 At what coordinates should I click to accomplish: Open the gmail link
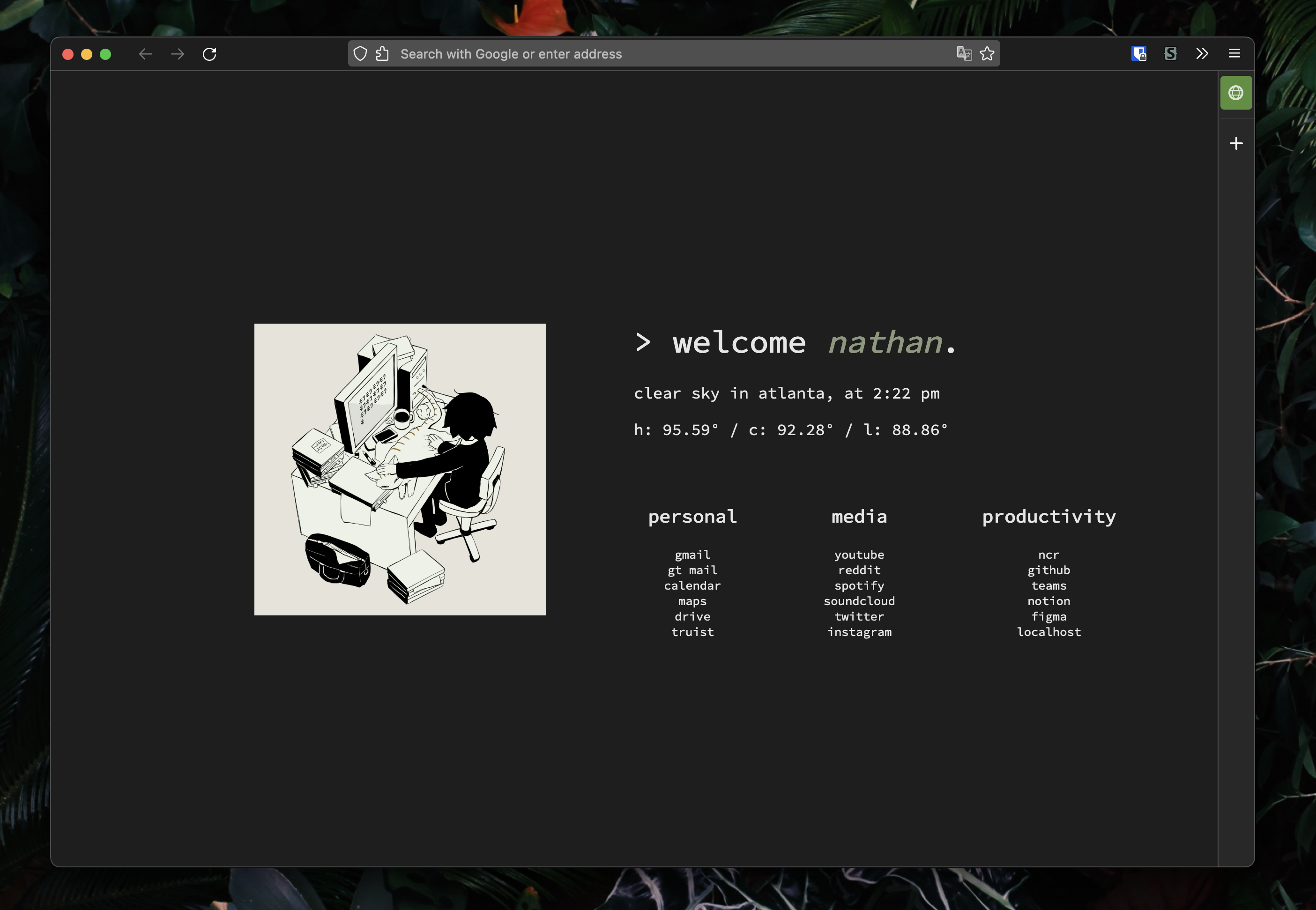692,555
